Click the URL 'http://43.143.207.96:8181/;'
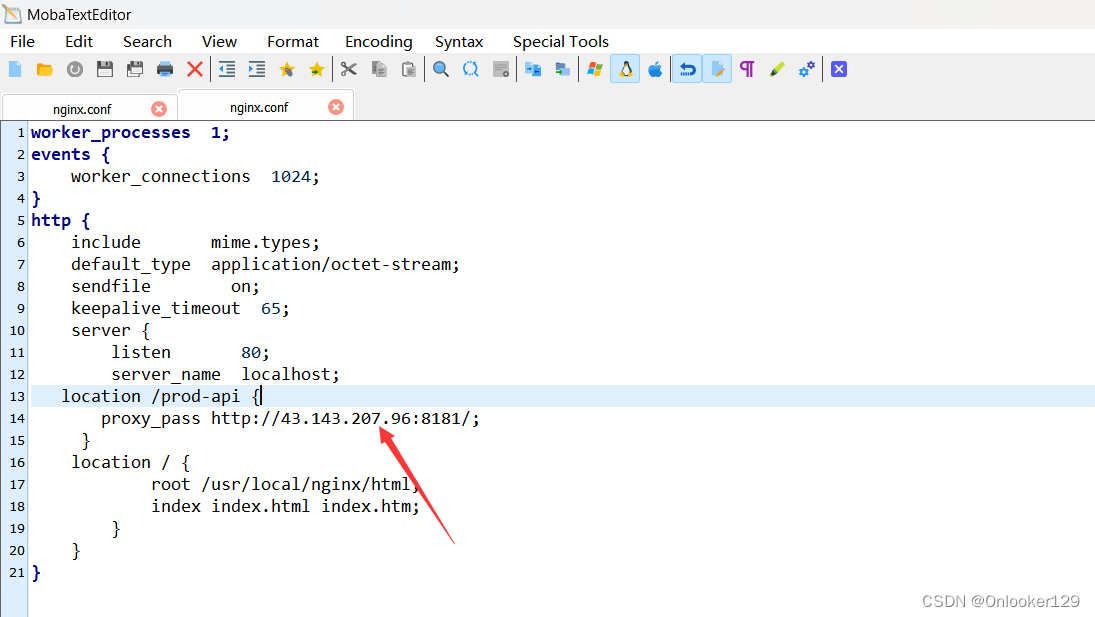1095x617 pixels. click(x=346, y=418)
